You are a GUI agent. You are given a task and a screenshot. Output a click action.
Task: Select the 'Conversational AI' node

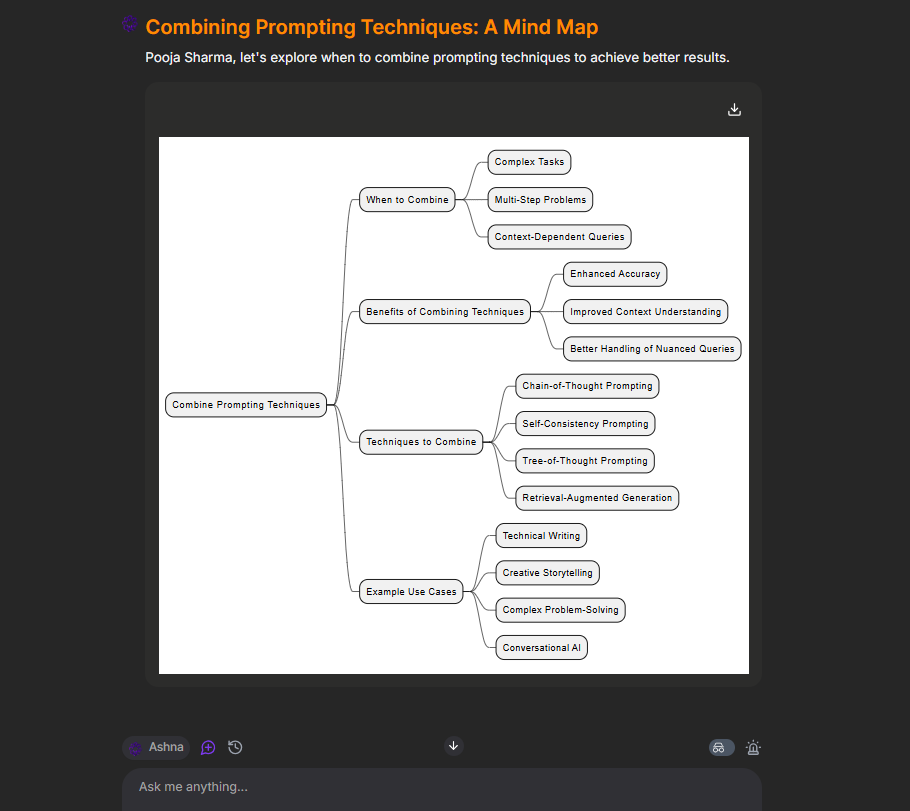click(x=541, y=647)
